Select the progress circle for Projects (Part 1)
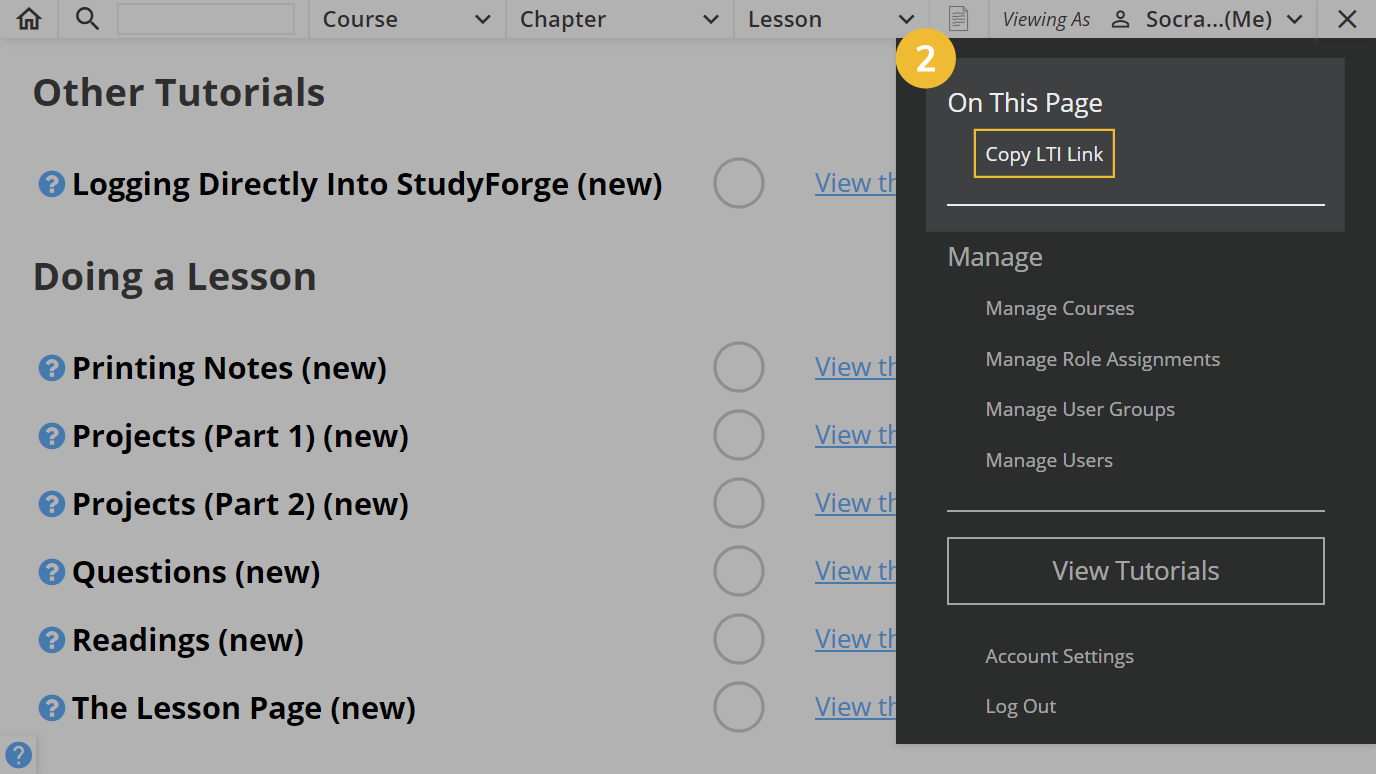1376x774 pixels. [x=739, y=435]
